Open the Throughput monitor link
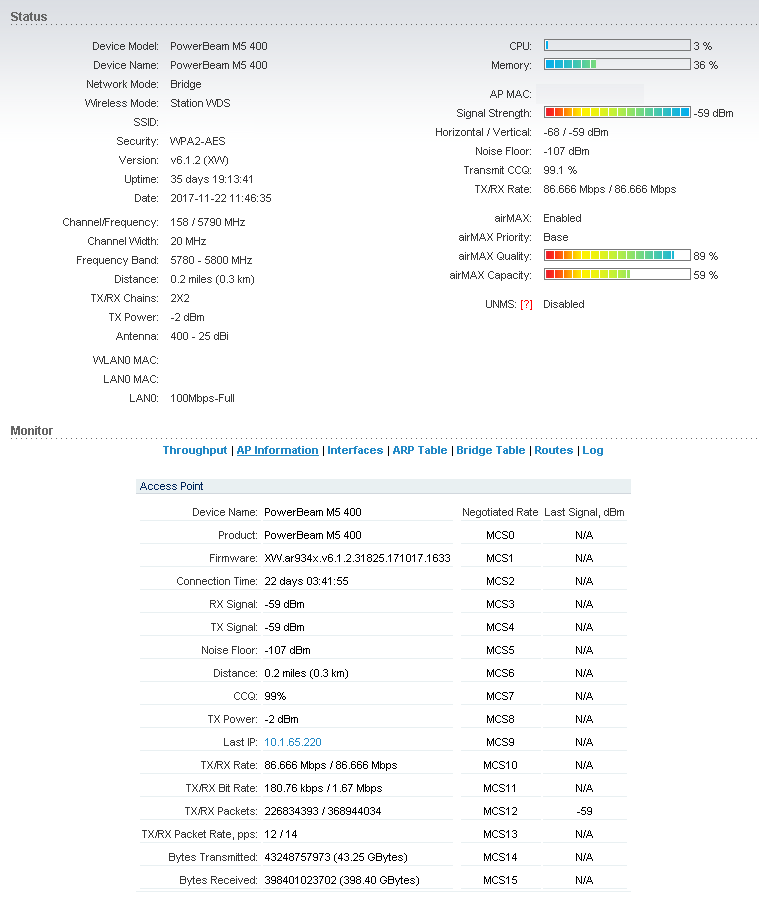 (195, 450)
